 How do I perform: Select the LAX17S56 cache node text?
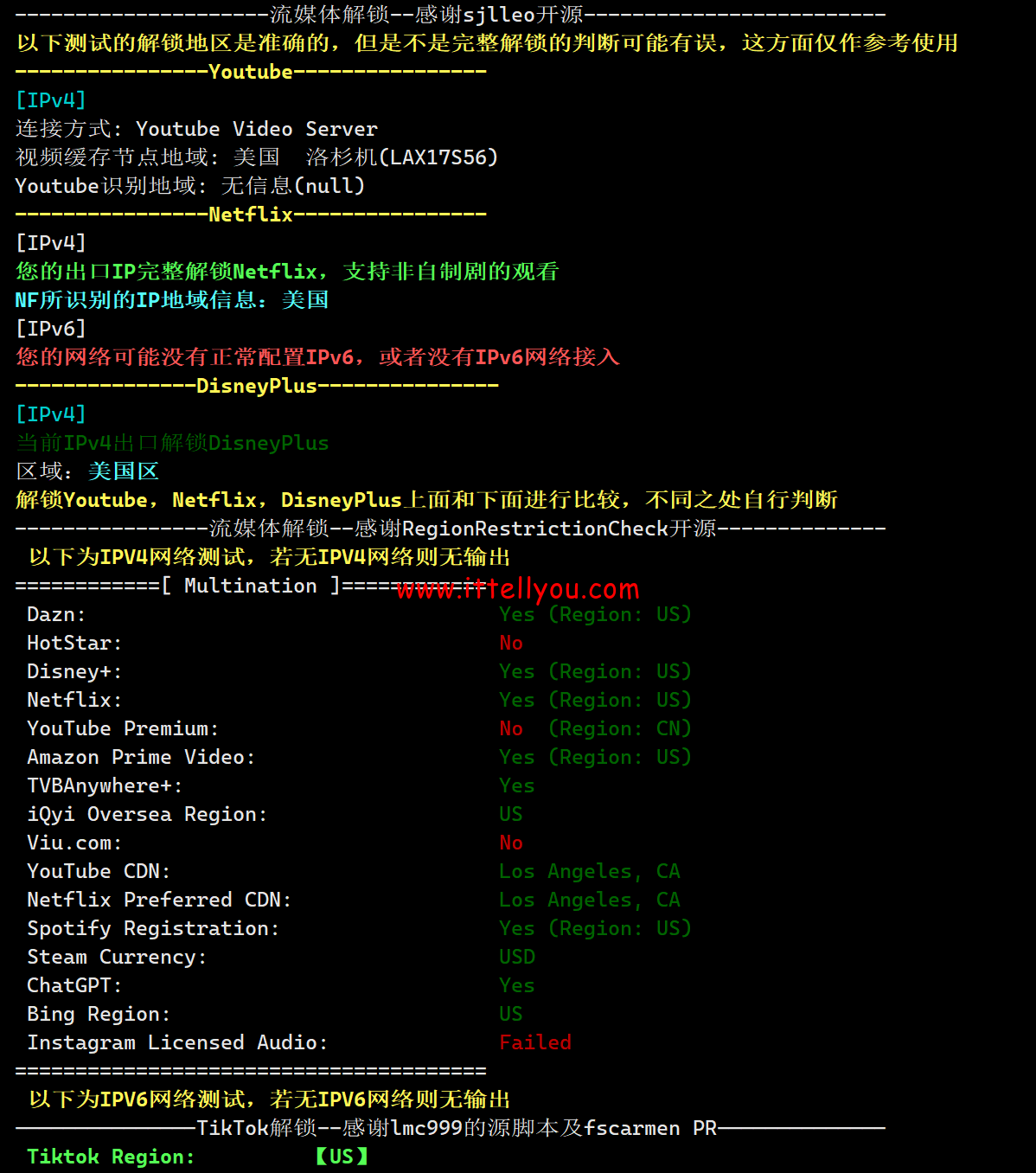(438, 157)
